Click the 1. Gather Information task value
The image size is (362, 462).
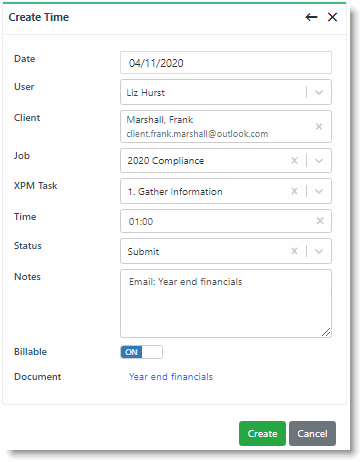coord(175,192)
